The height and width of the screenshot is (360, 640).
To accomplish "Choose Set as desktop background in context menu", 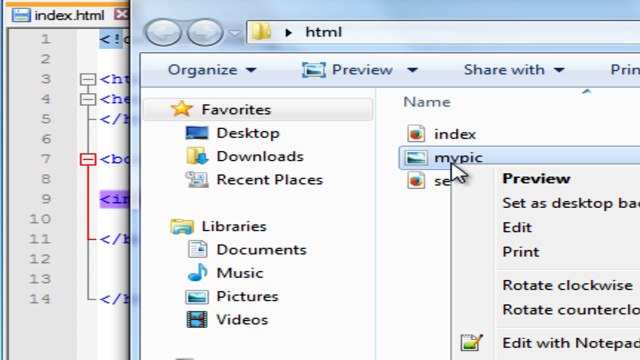I will tap(571, 203).
